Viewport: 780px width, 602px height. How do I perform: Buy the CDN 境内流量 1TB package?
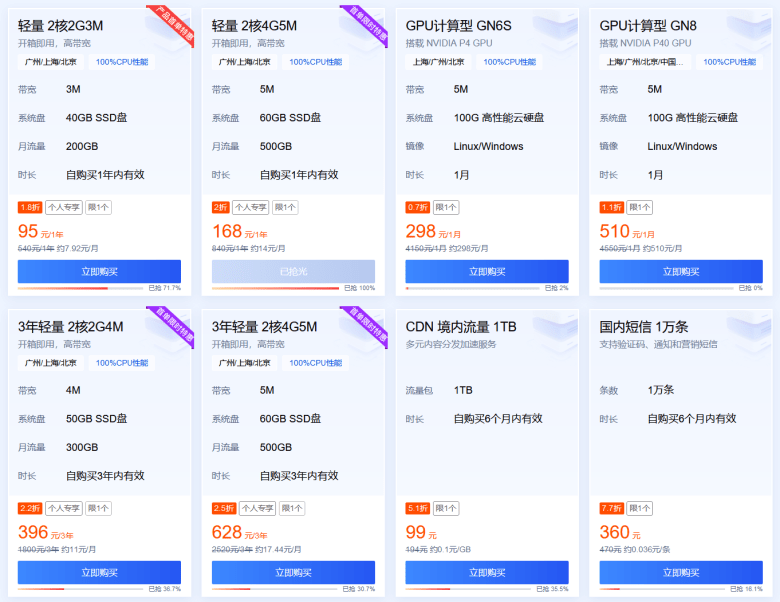[x=487, y=573]
